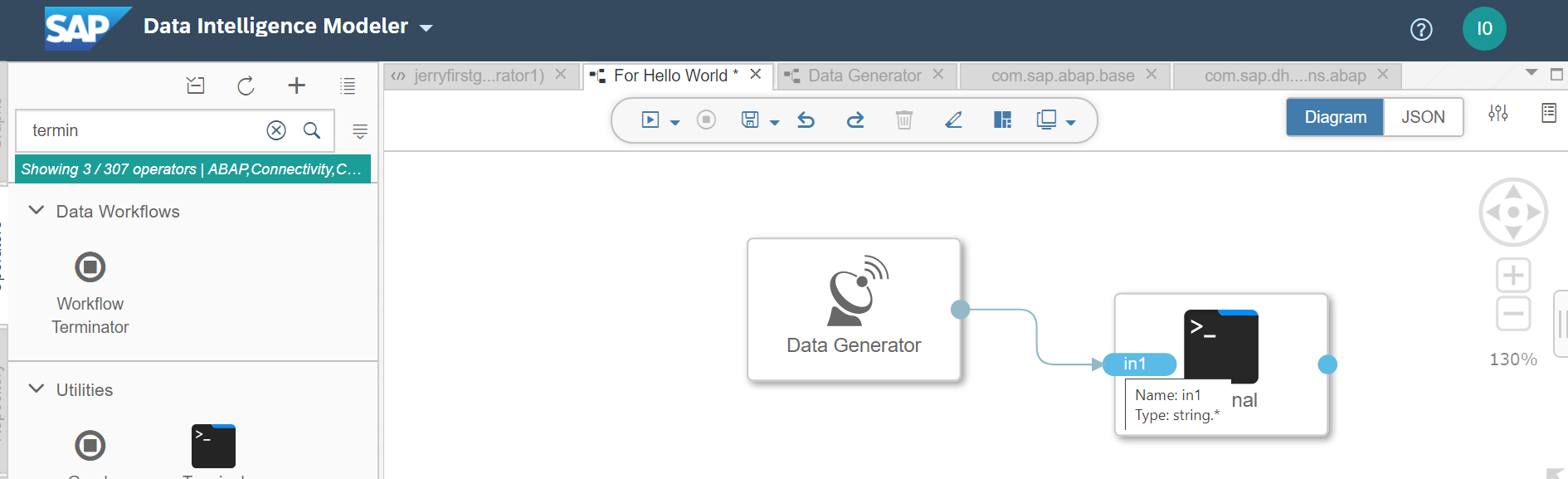The height and width of the screenshot is (479, 1568).
Task: Clear the termin search text
Action: (276, 130)
